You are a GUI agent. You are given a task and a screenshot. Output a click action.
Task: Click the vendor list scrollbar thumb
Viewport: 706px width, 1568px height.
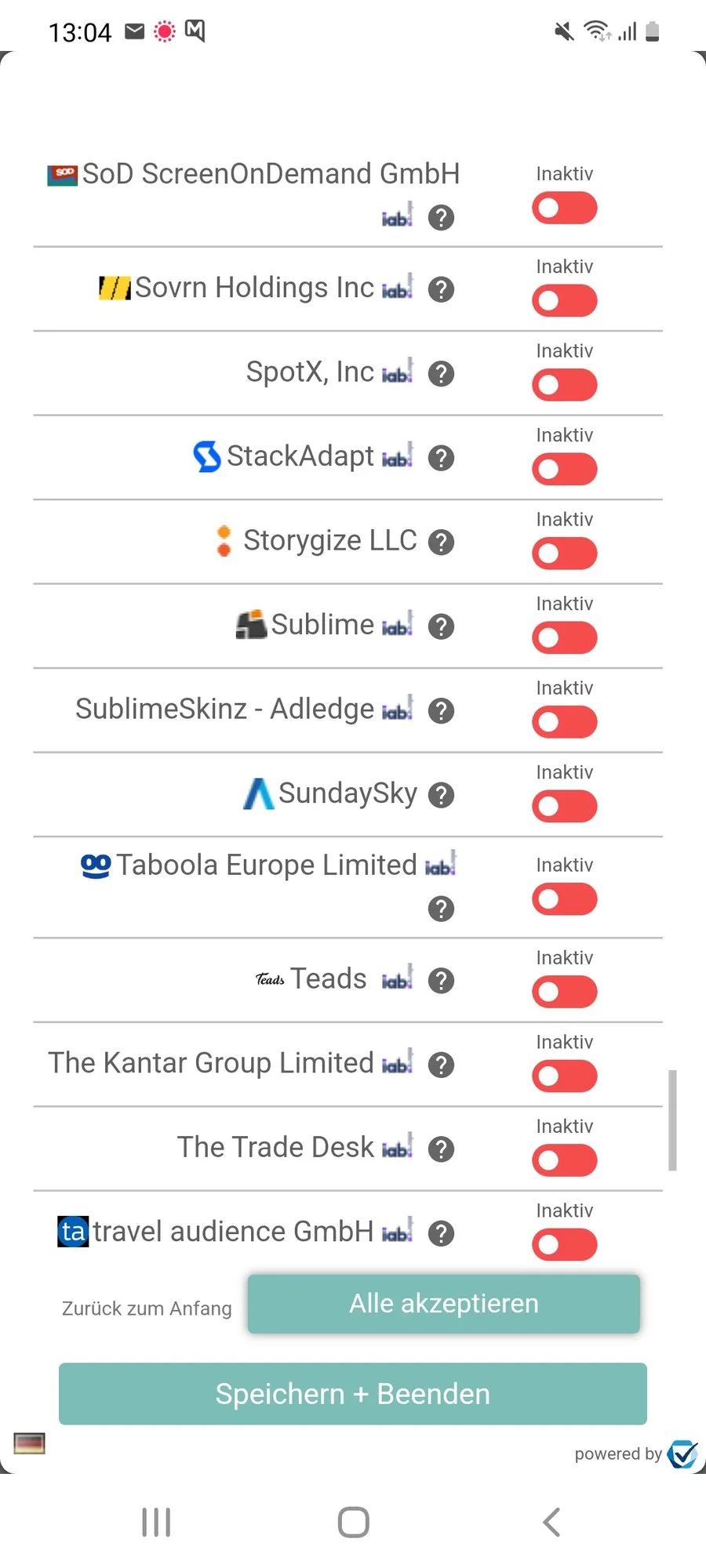pyautogui.click(x=672, y=1120)
